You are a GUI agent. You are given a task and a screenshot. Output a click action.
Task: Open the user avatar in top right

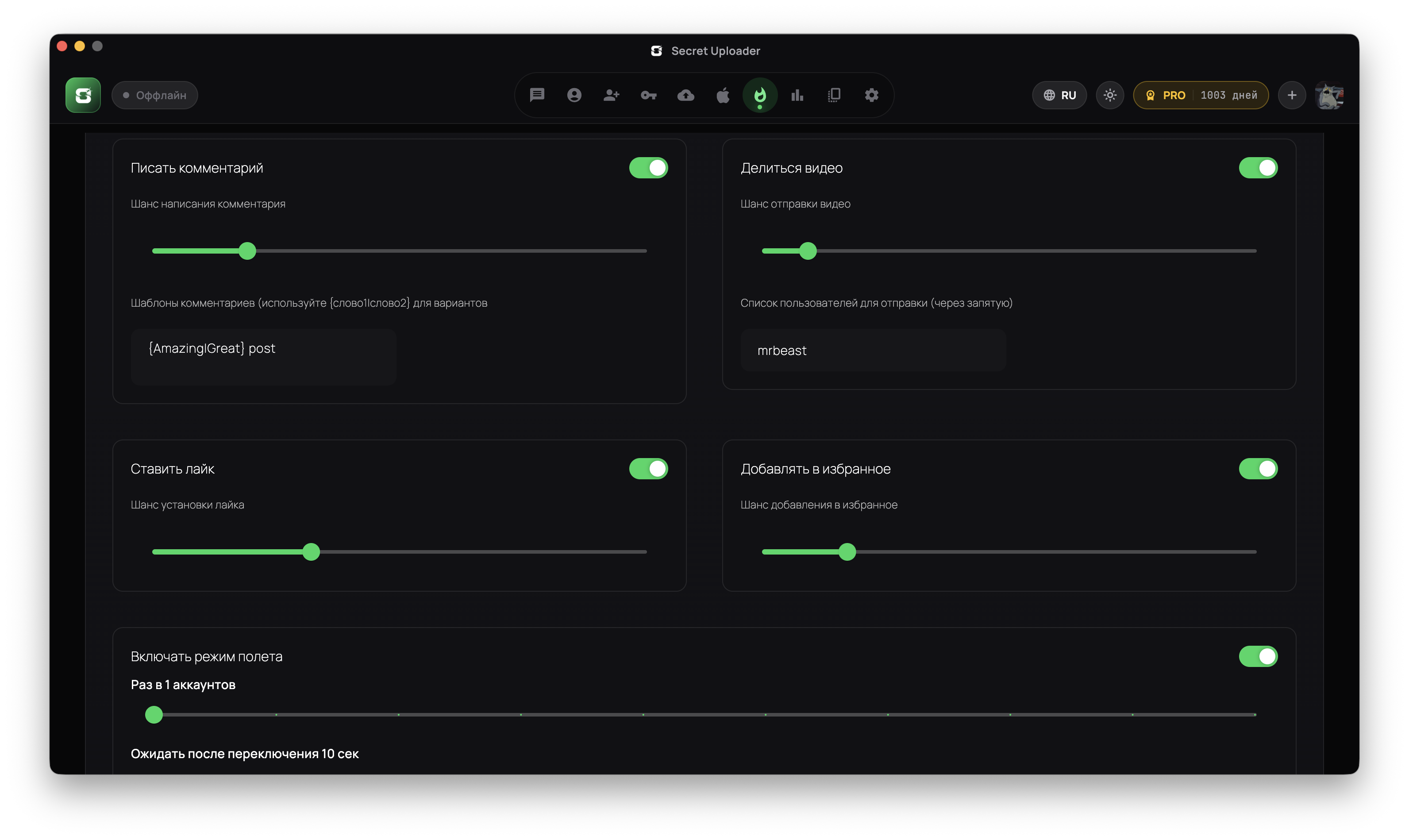pos(1329,95)
